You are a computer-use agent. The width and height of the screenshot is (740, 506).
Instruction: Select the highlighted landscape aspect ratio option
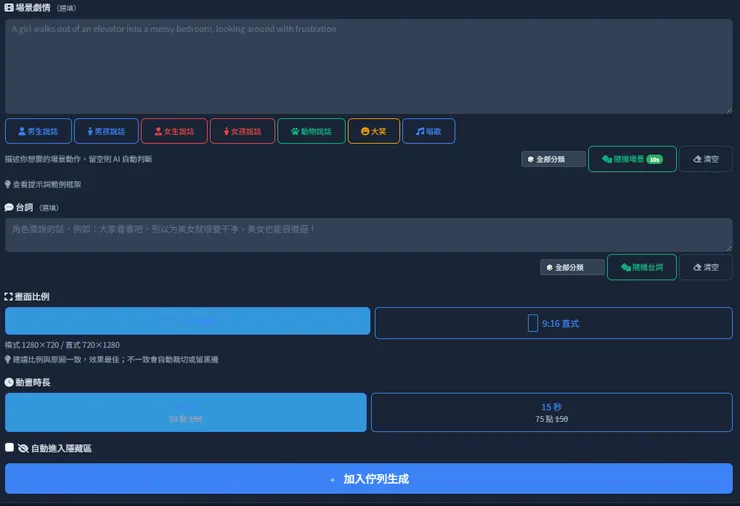coord(187,321)
